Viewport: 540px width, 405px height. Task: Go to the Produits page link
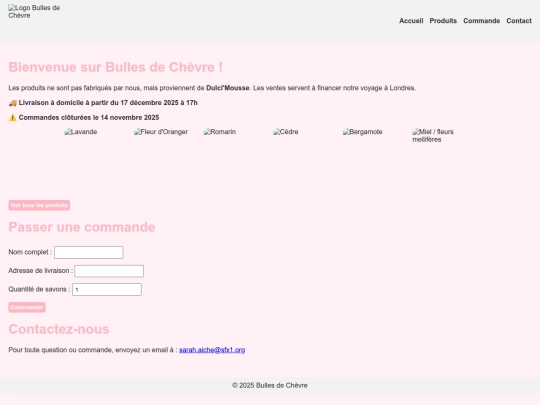coord(443,21)
